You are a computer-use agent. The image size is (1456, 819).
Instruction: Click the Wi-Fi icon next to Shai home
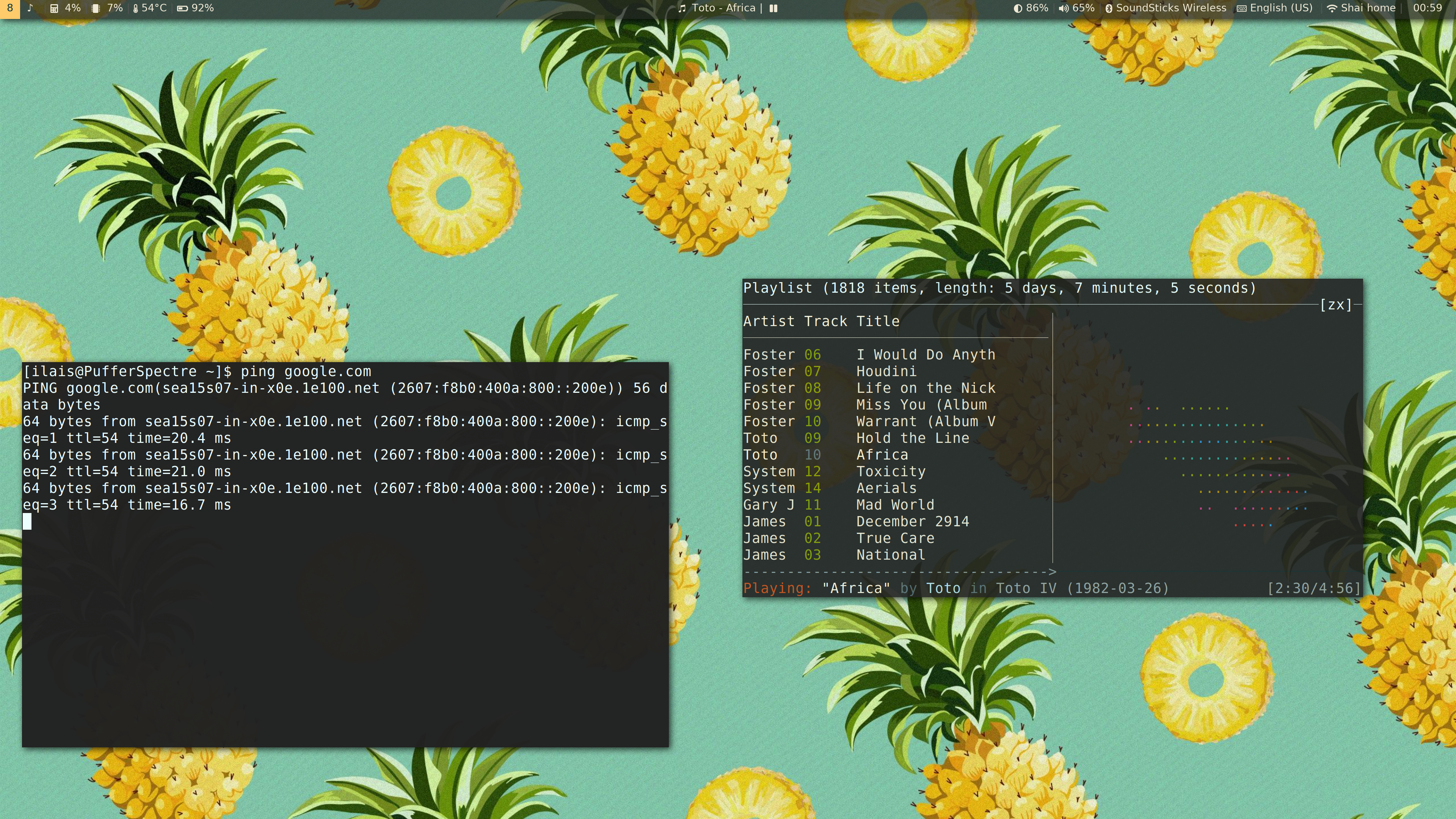(x=1332, y=8)
